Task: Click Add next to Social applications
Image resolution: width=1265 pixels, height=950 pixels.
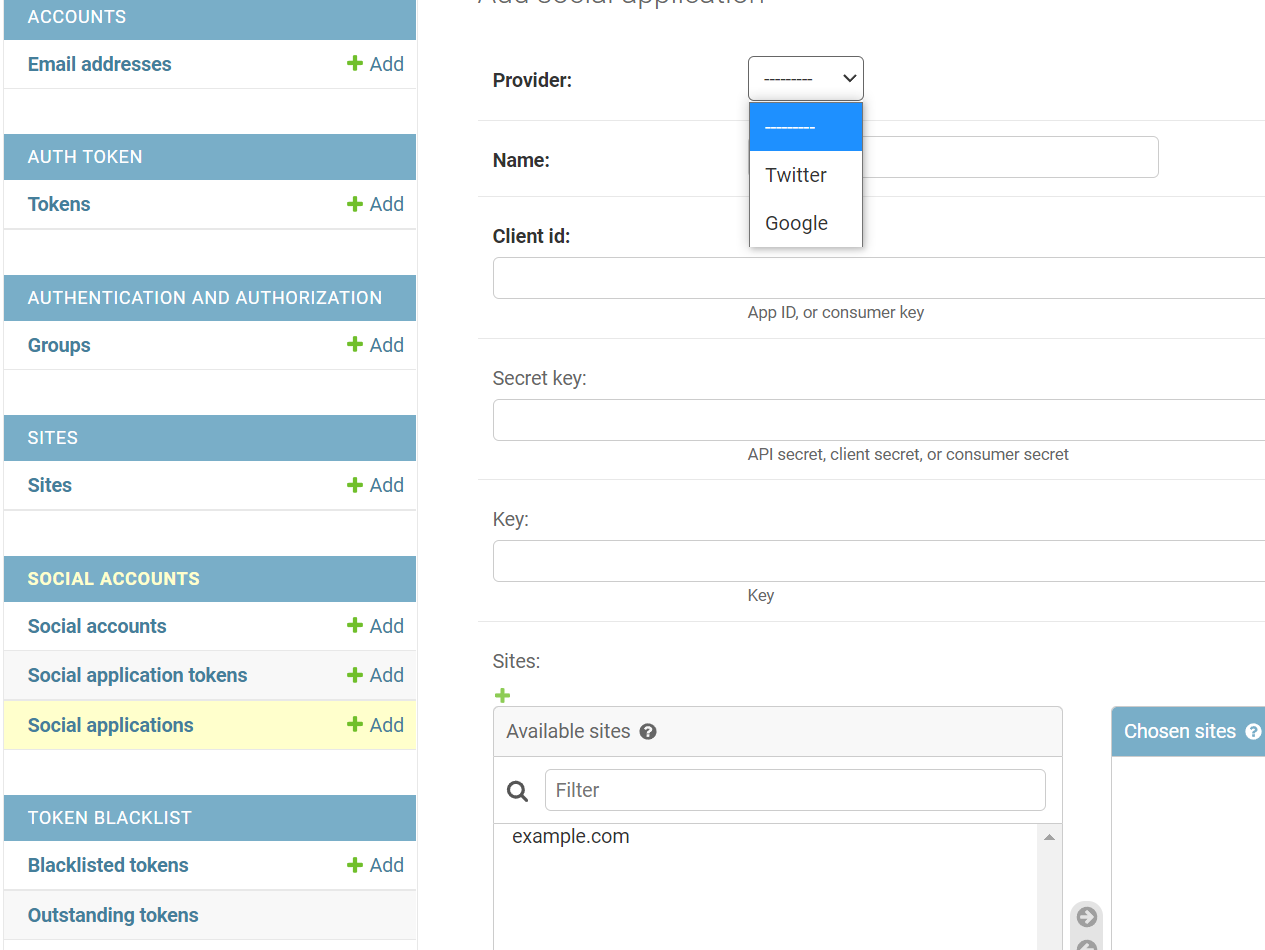Action: tap(375, 725)
